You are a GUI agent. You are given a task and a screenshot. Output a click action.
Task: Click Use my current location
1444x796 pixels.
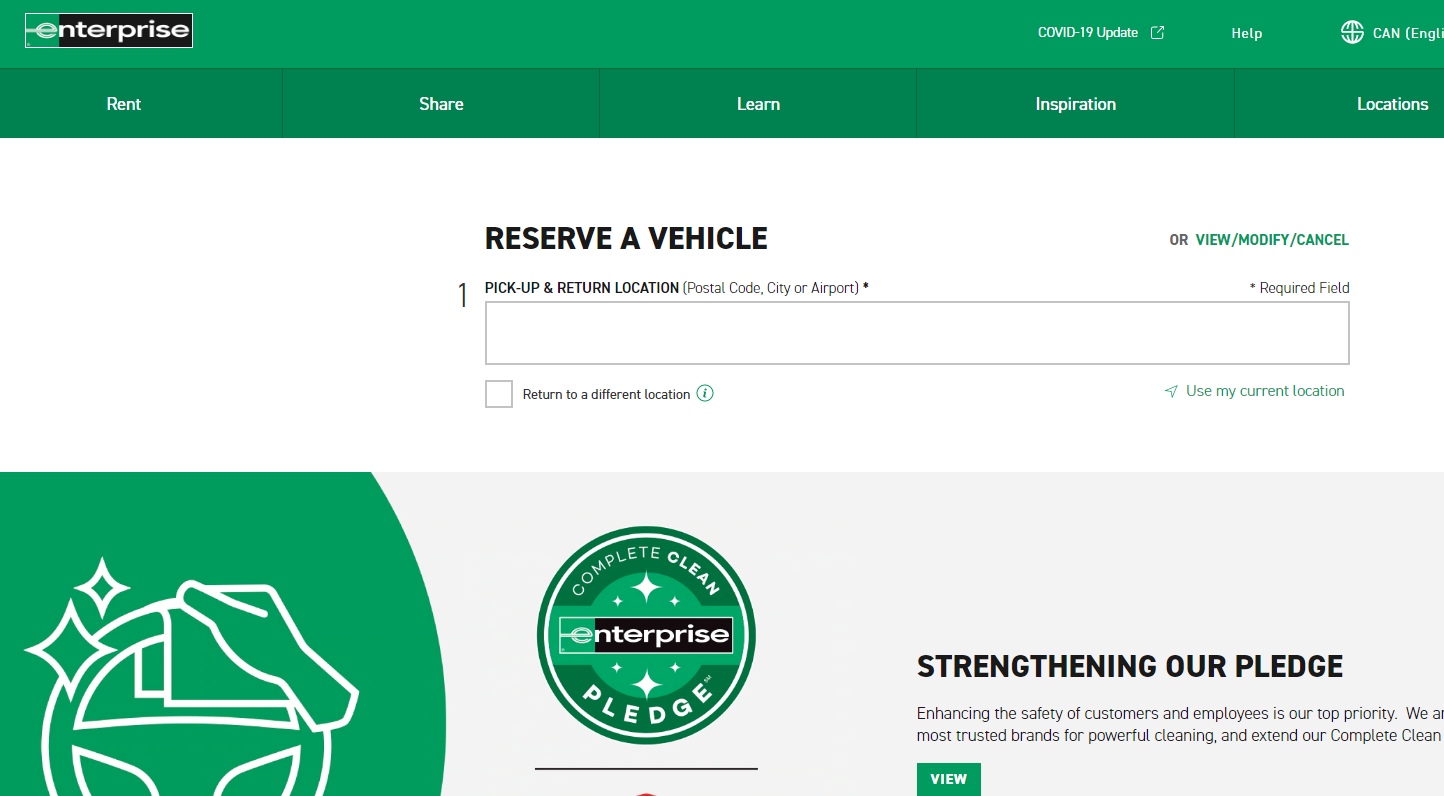1265,391
